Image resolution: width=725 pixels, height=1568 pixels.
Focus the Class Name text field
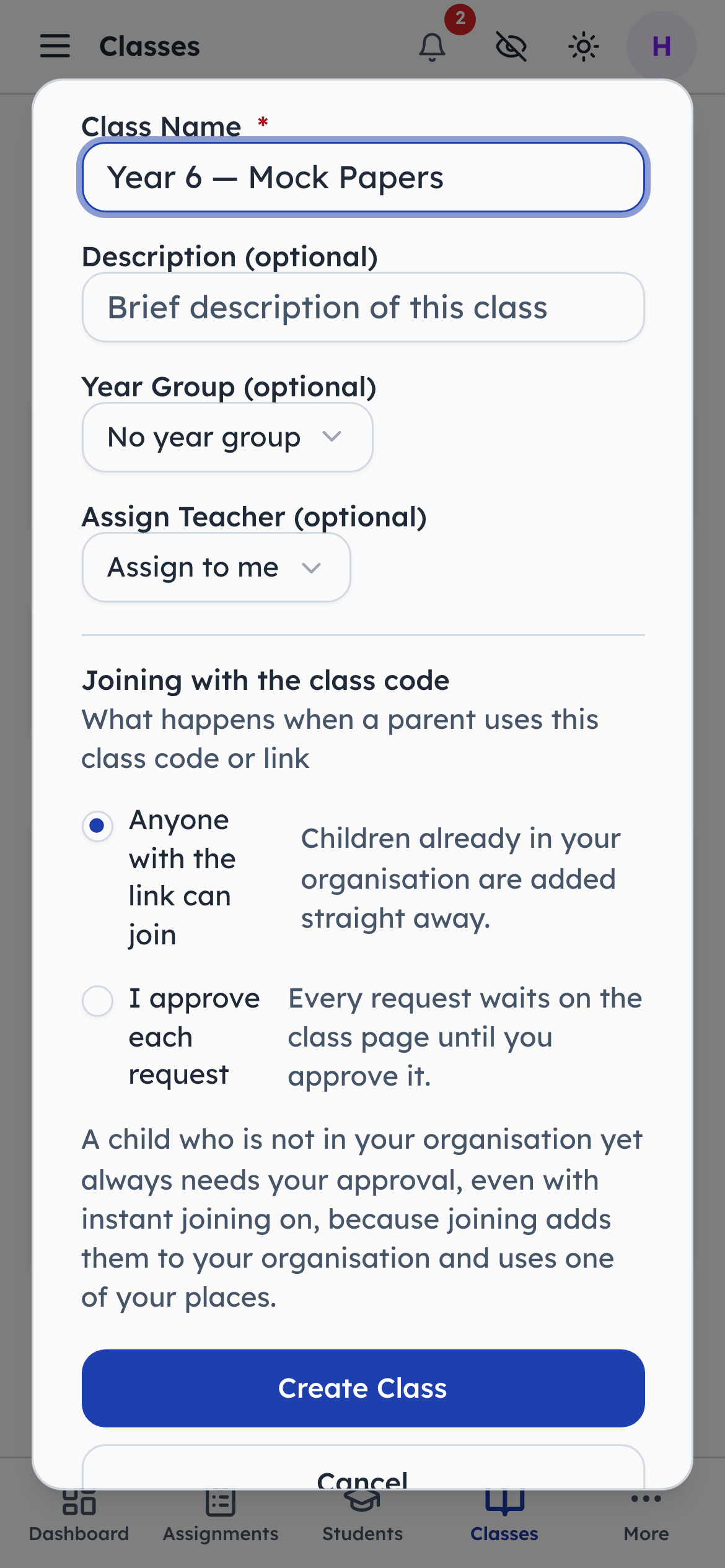pyautogui.click(x=363, y=178)
